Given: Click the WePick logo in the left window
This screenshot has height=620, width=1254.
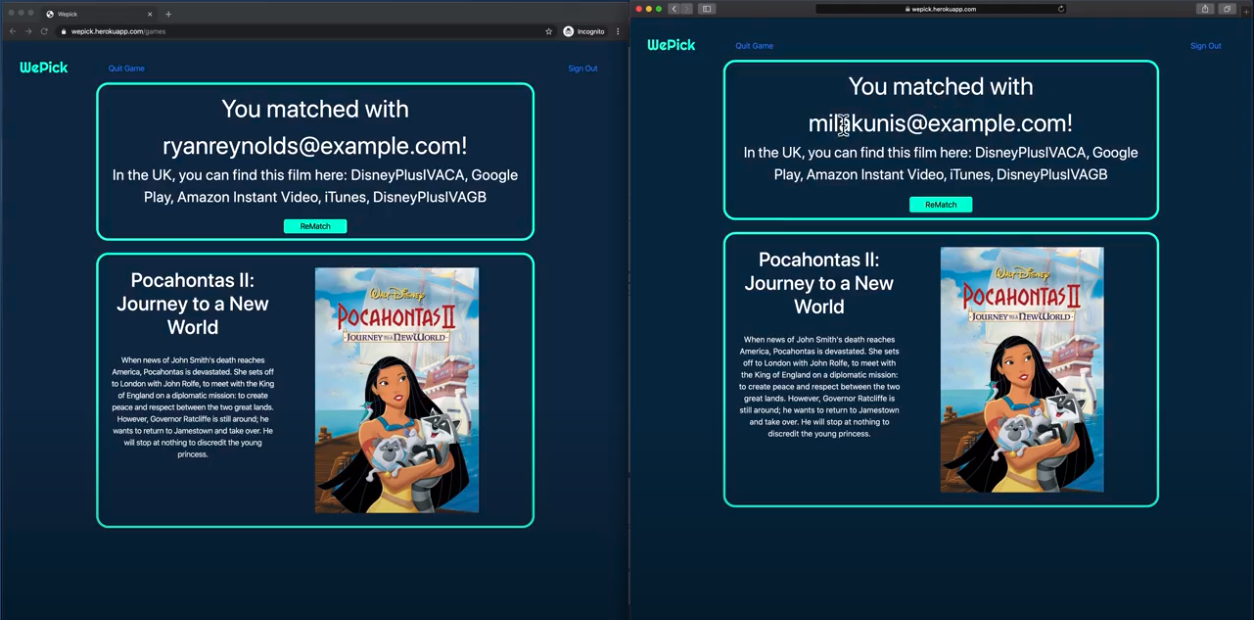Looking at the screenshot, I should tap(44, 68).
